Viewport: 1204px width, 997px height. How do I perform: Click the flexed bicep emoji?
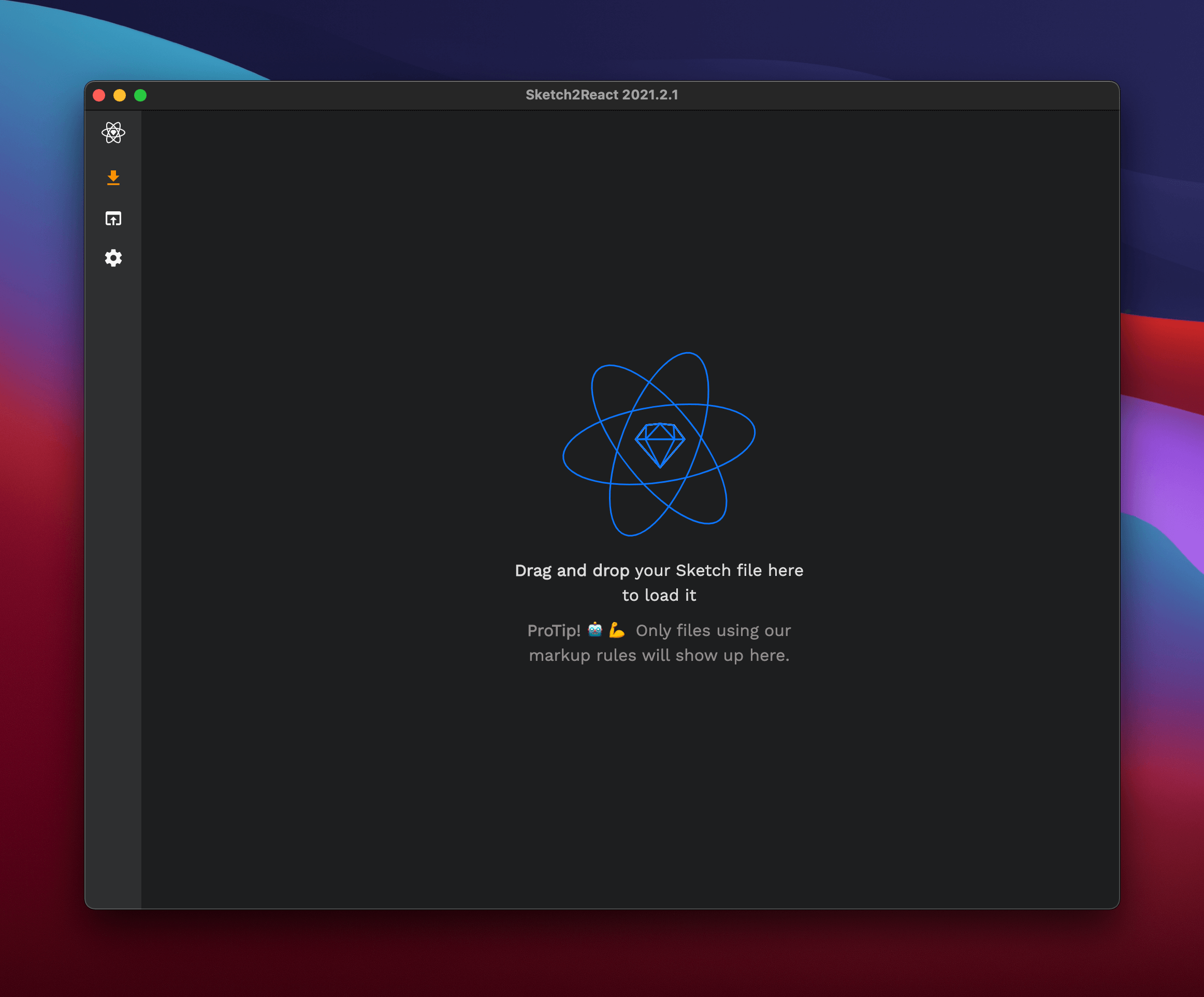coord(616,630)
